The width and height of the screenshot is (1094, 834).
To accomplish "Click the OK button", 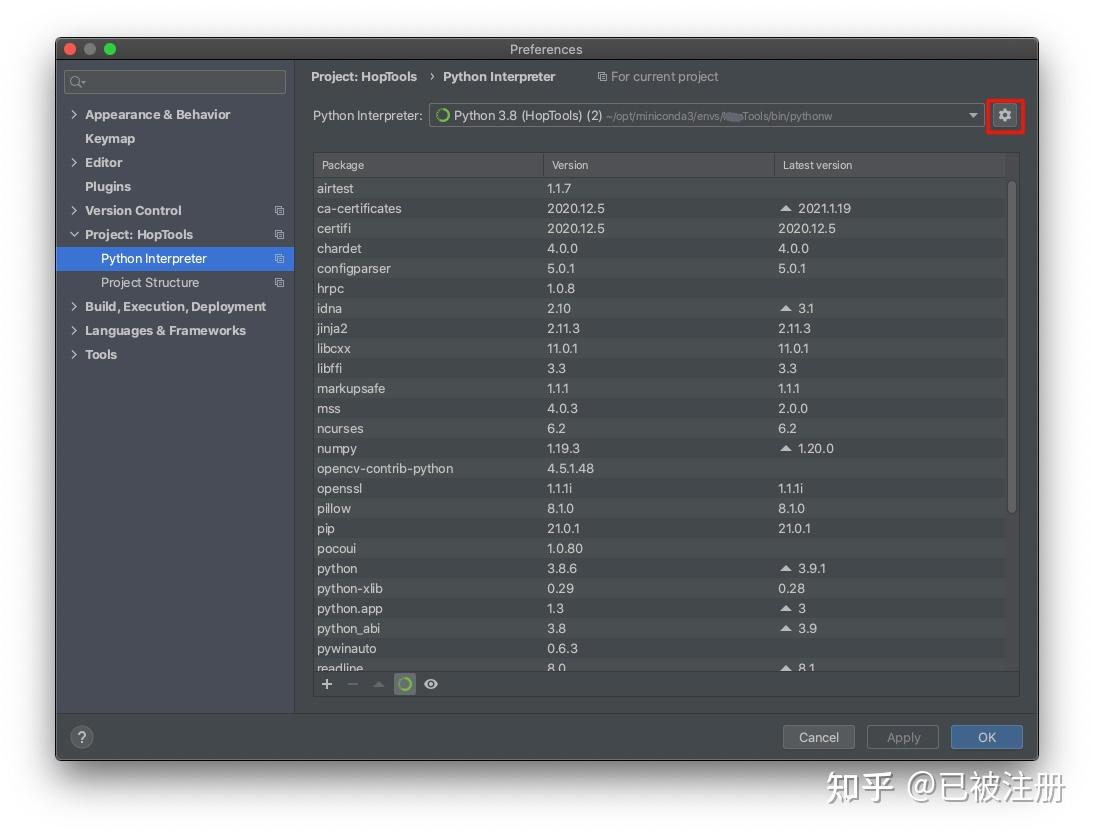I will 987,737.
